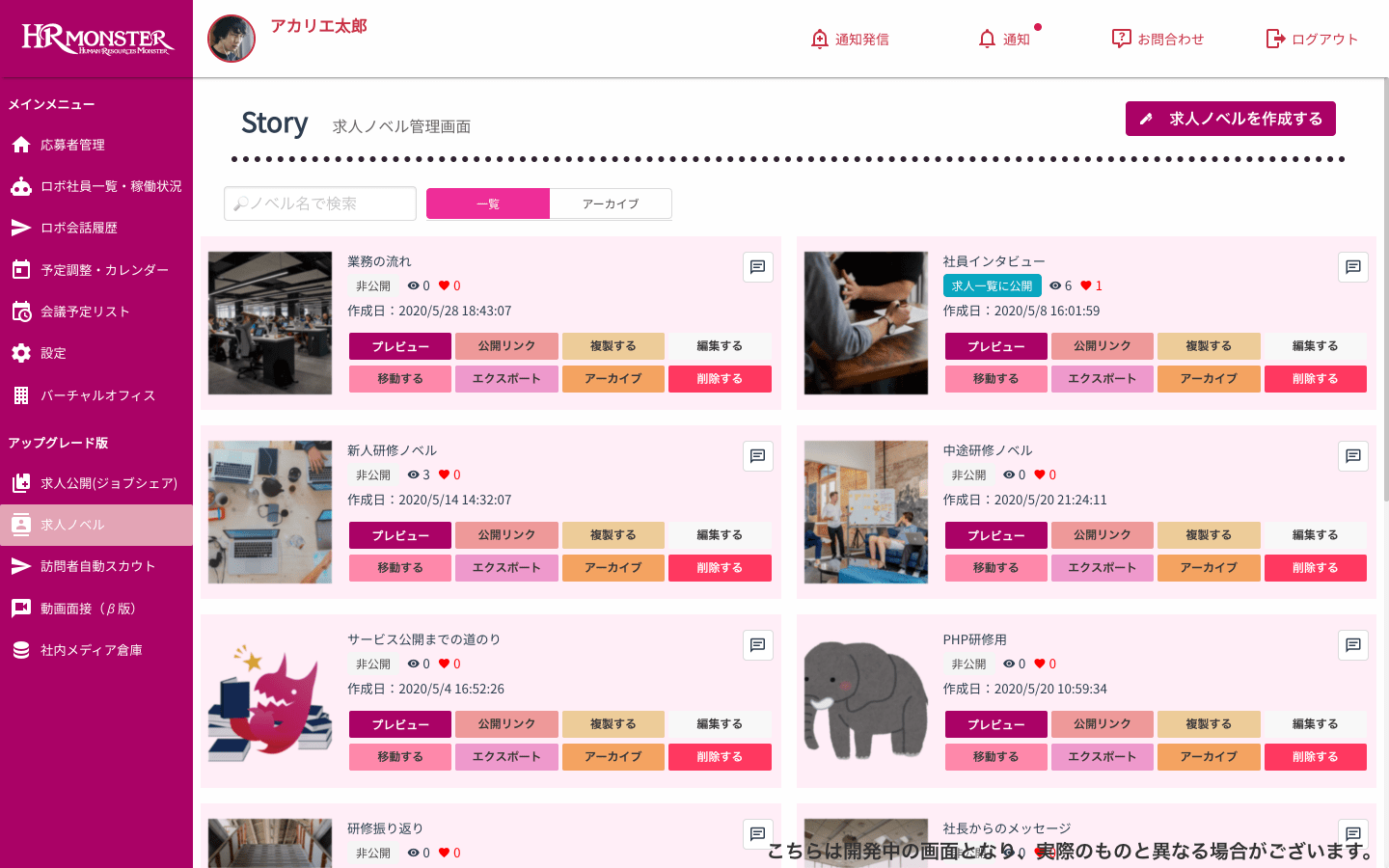Click 削除する on PHP研修用 card

pyautogui.click(x=1316, y=757)
